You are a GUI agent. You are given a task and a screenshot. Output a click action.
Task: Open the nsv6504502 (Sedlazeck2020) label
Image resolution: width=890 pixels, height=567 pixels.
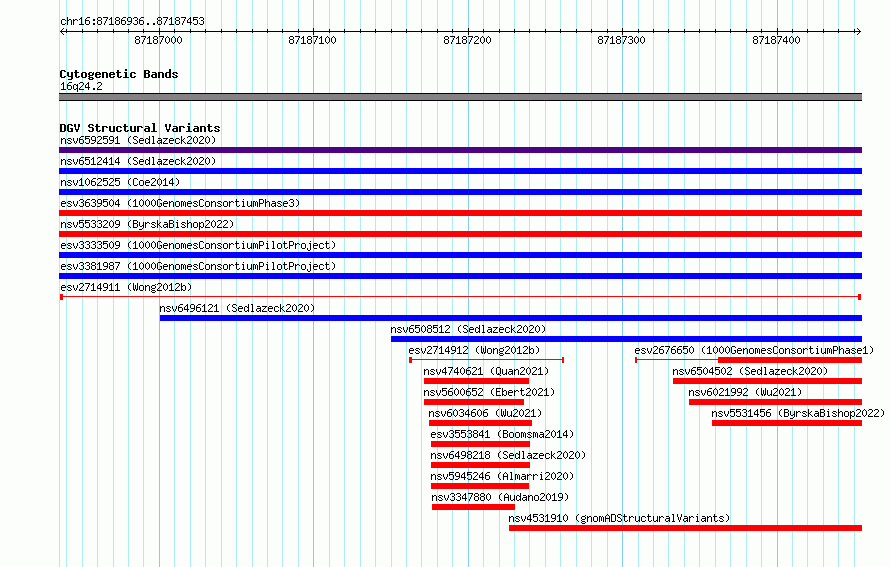click(x=750, y=371)
